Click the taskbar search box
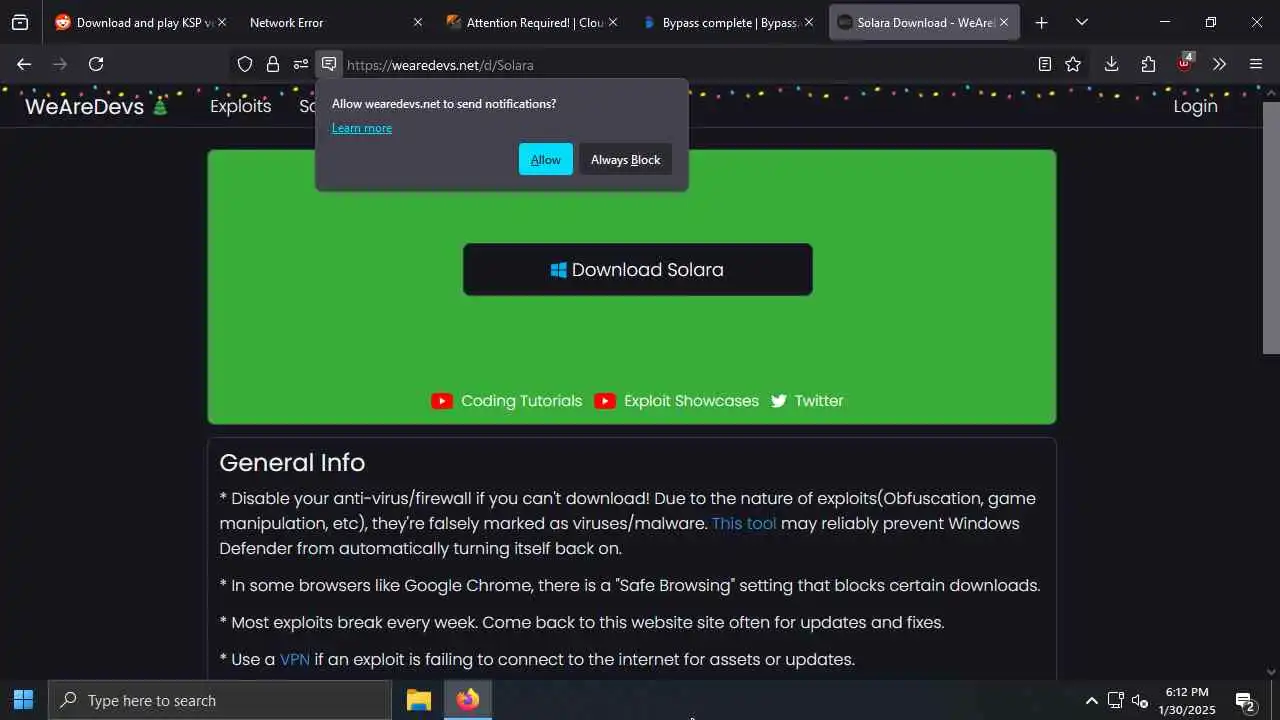Image resolution: width=1280 pixels, height=720 pixels. pos(220,700)
